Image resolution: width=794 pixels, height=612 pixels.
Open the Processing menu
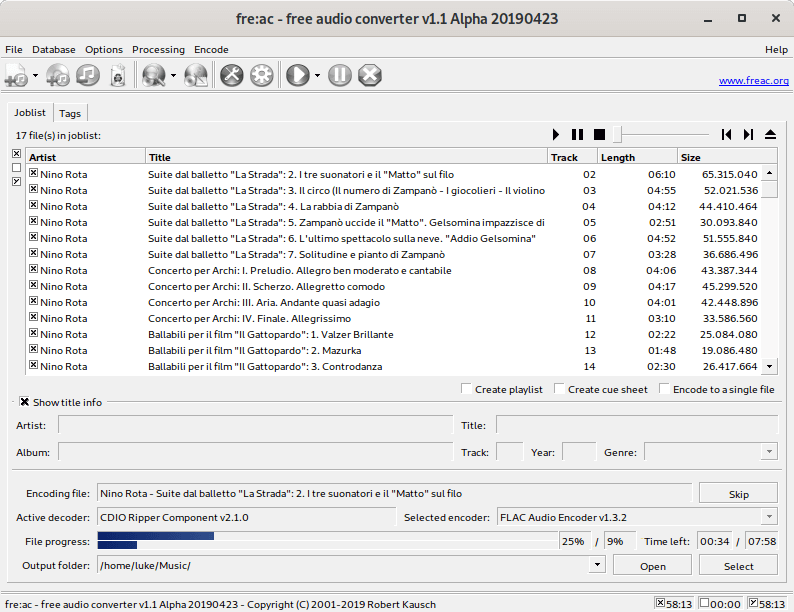coord(158,50)
